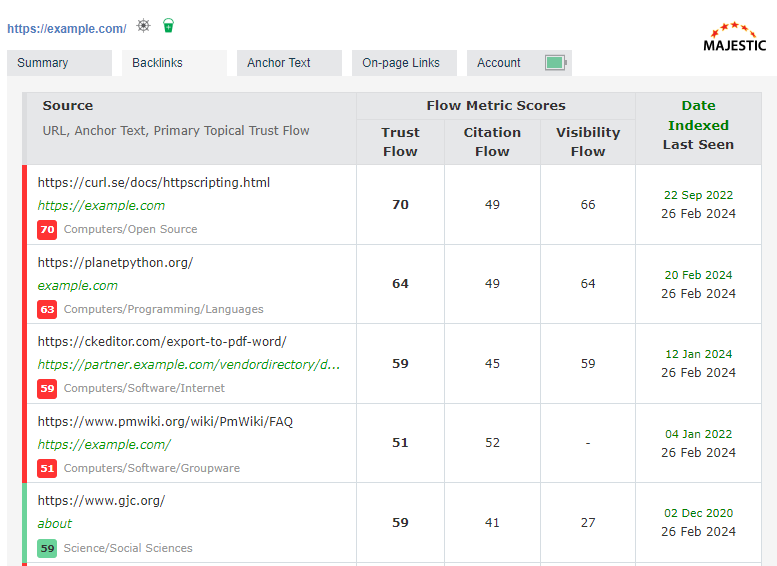Sort by Trust Flow column header
The height and width of the screenshot is (566, 777).
click(x=400, y=142)
